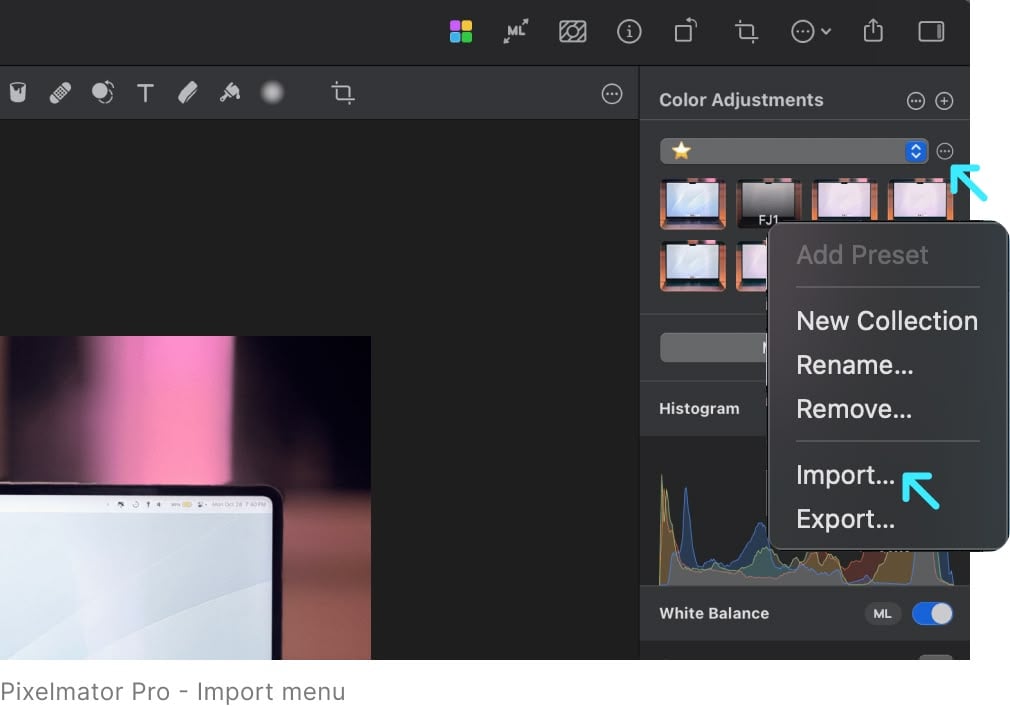
Task: Select the crop tool in tool options bar
Action: click(x=343, y=93)
